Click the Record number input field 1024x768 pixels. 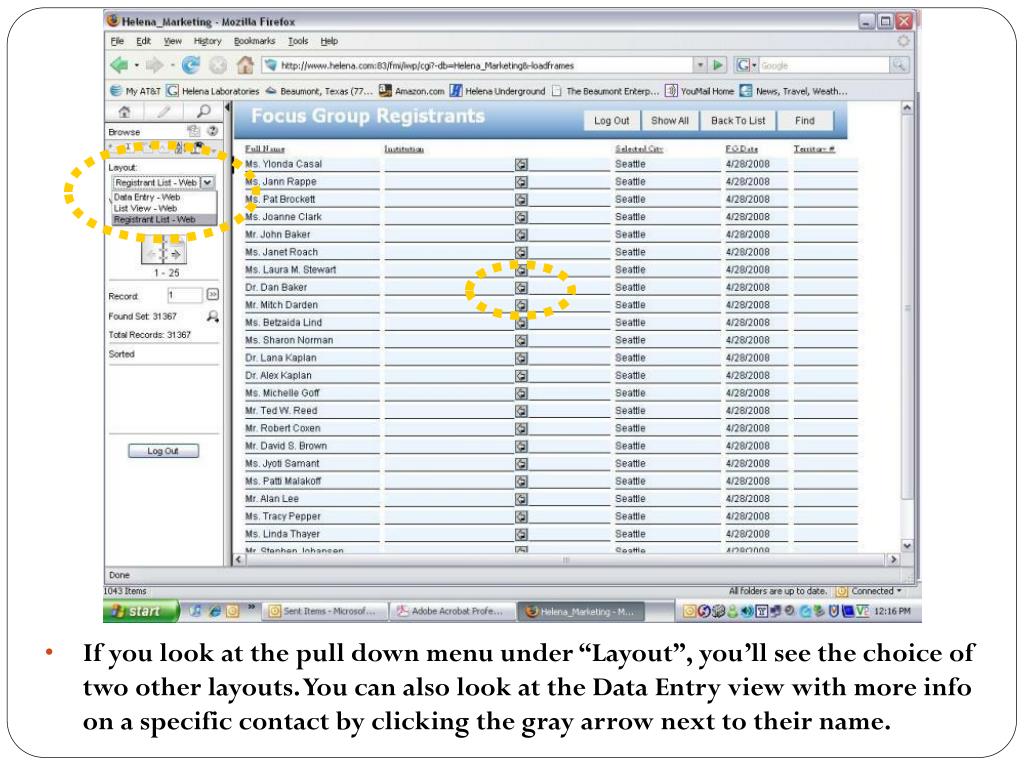[x=185, y=295]
